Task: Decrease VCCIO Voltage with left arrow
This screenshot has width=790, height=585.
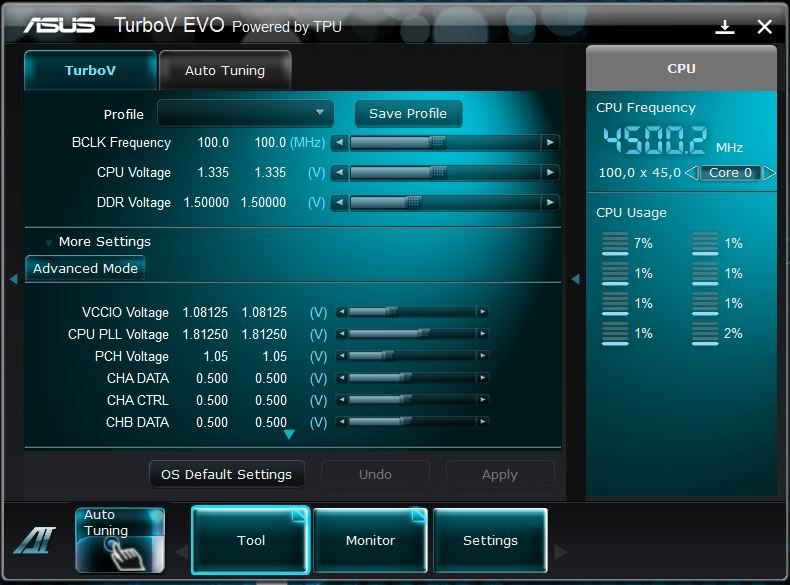Action: 342,312
